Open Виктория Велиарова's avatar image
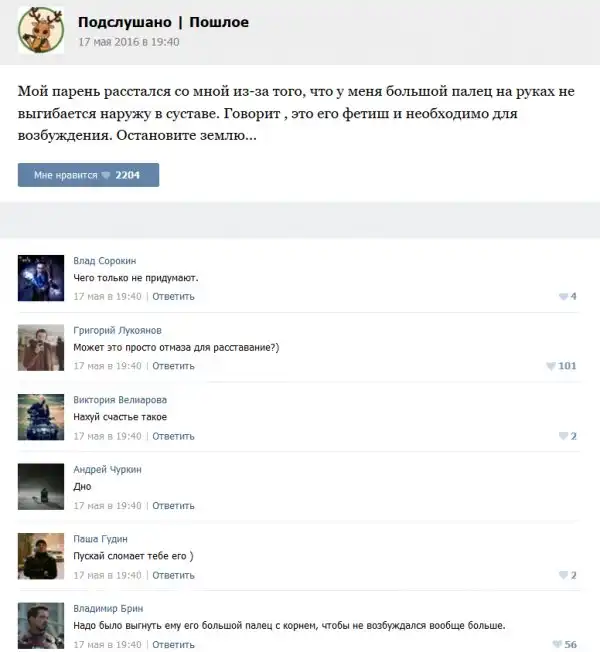Screen dimensions: 600x652 (41, 417)
